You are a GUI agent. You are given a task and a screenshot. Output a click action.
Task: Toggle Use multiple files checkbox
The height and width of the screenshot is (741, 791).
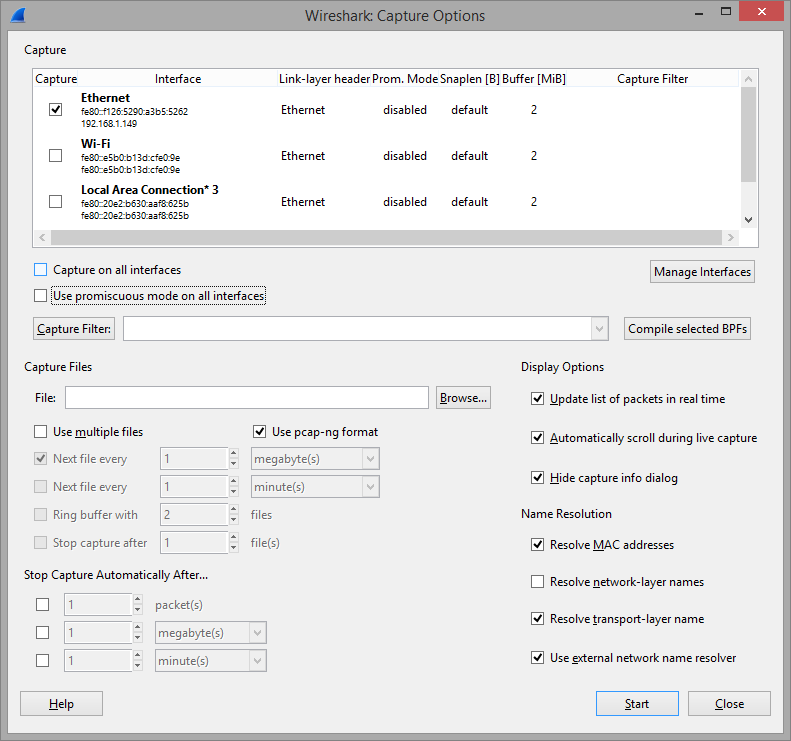click(40, 432)
